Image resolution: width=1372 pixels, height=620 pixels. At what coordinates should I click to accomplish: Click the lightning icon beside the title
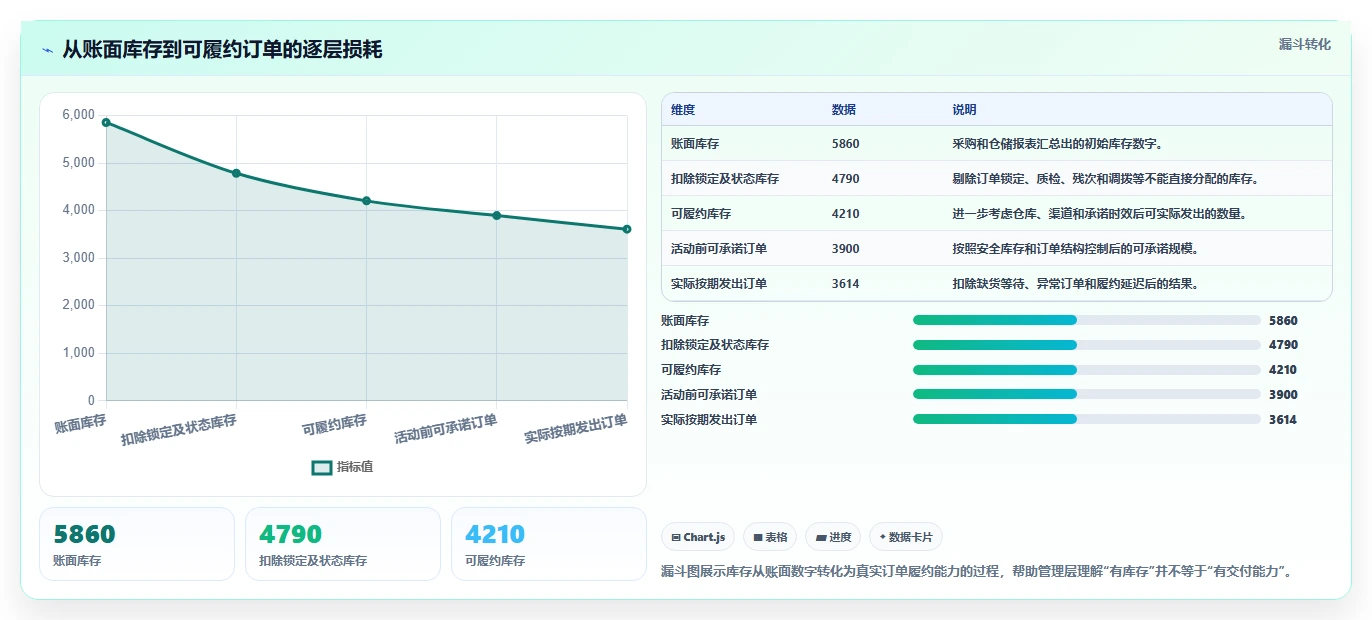pos(48,50)
